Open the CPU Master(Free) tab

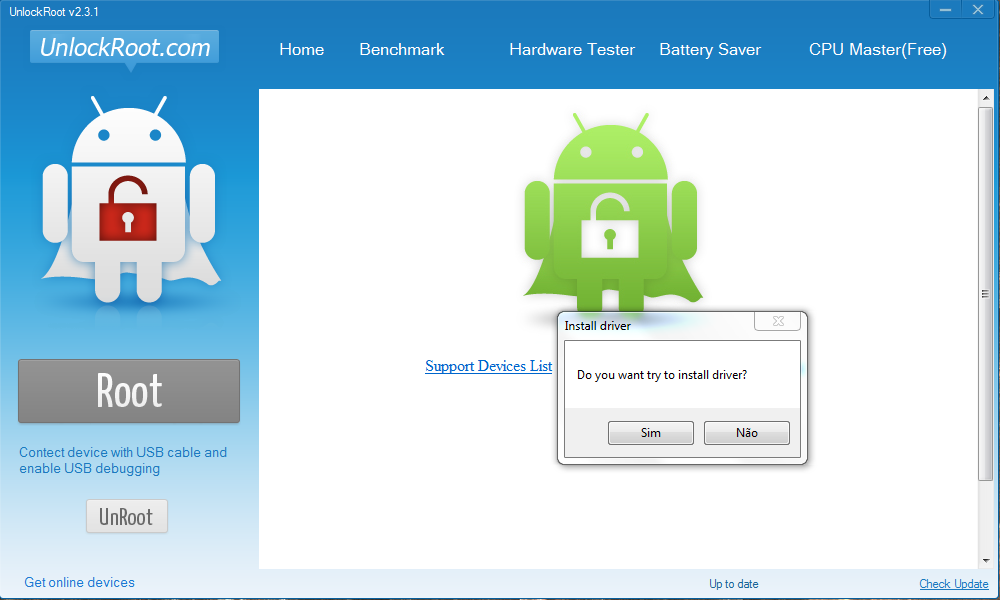pos(878,50)
